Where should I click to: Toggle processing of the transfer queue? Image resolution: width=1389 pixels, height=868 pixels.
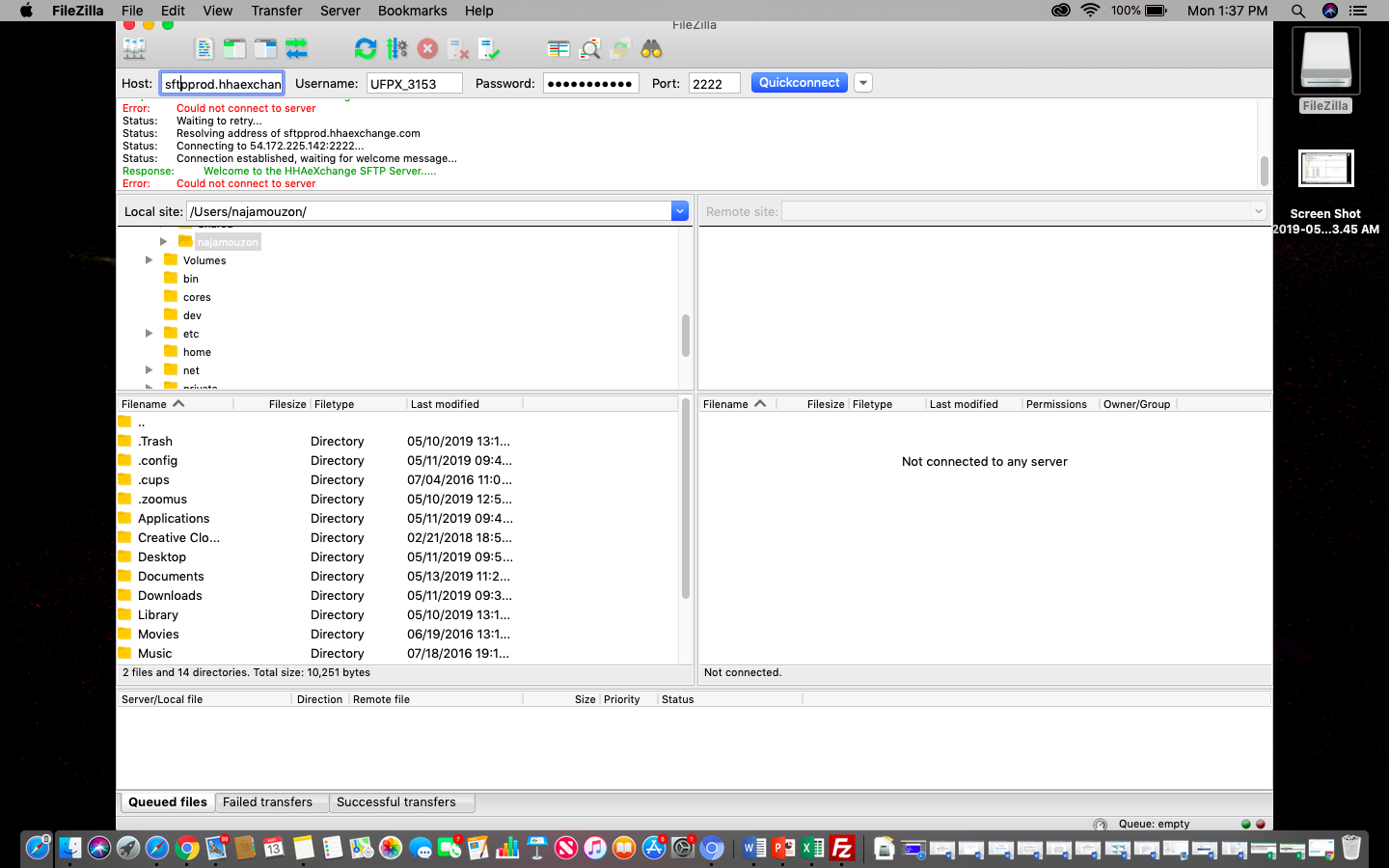tap(396, 48)
